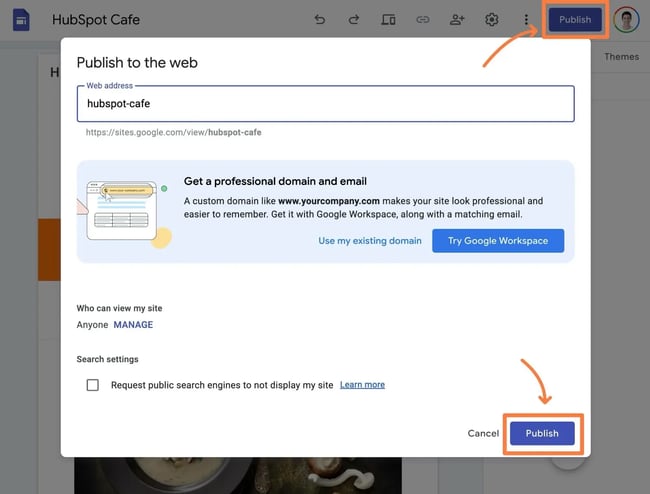Click the 'Publish to the web' heading

(137, 63)
